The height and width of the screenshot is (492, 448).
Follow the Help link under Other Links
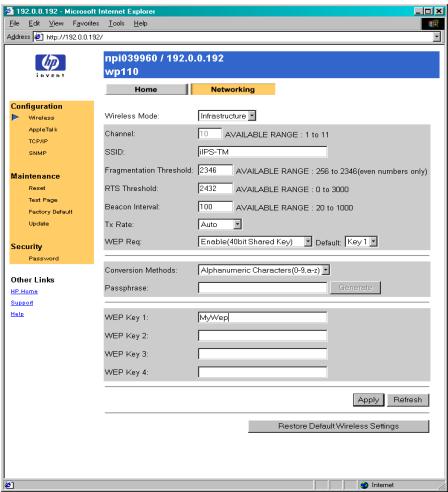[x=17, y=314]
